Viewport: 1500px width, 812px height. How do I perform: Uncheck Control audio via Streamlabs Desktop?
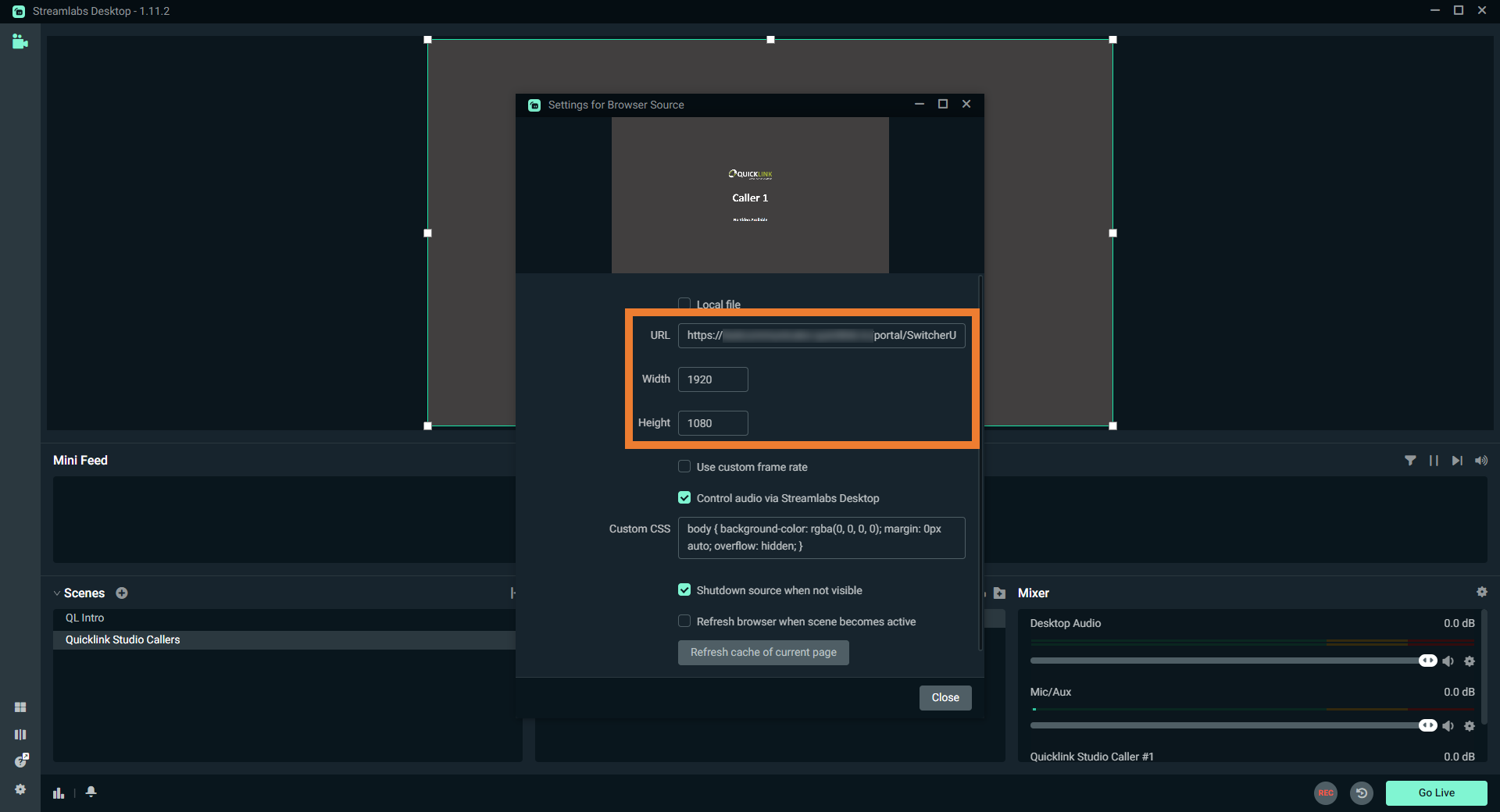pos(684,497)
